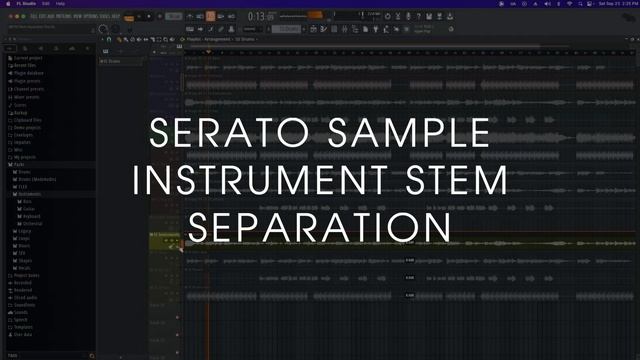Enable the playlist snap magnet icon

(x=109, y=40)
